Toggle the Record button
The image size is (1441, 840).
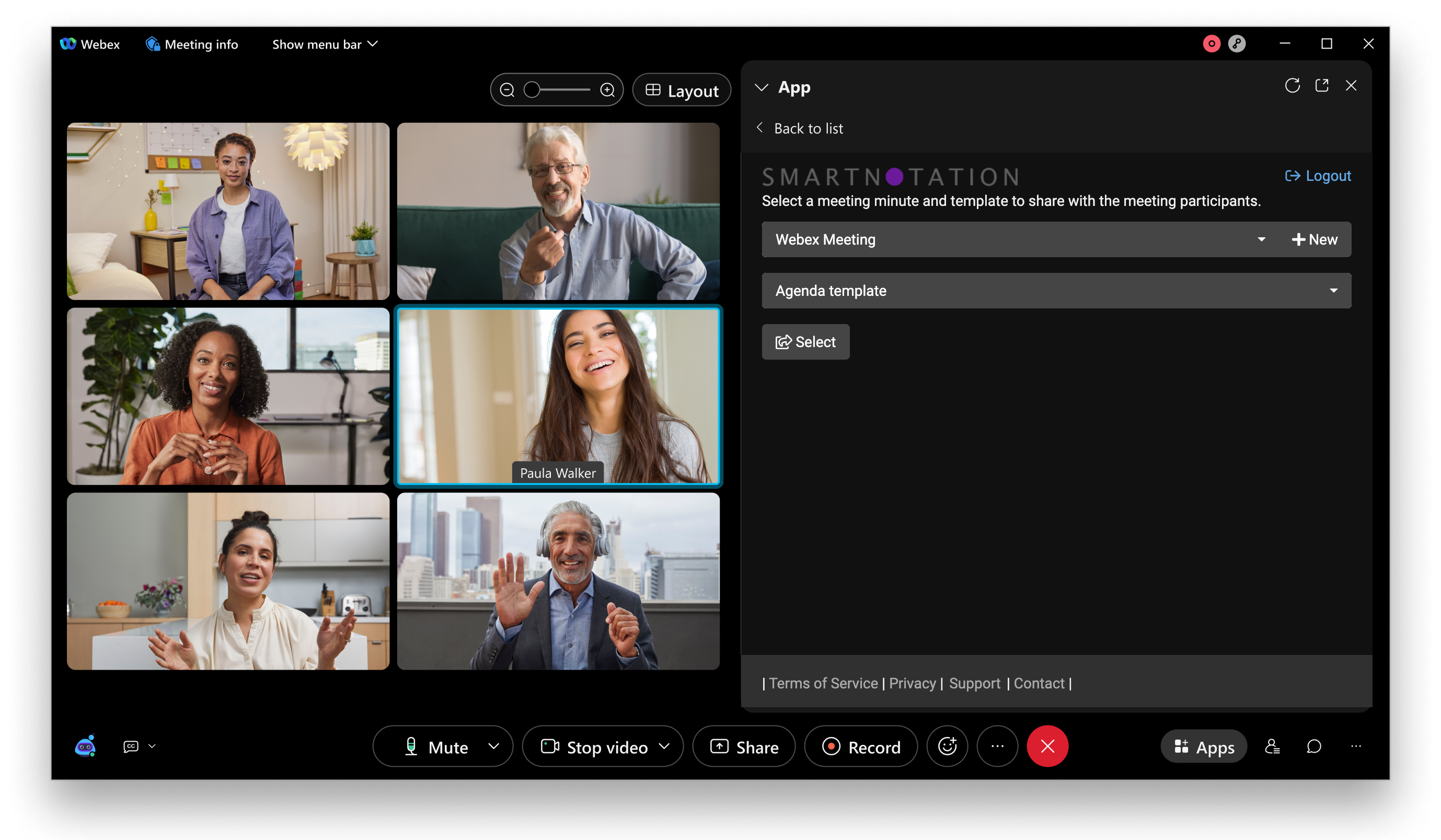(861, 747)
